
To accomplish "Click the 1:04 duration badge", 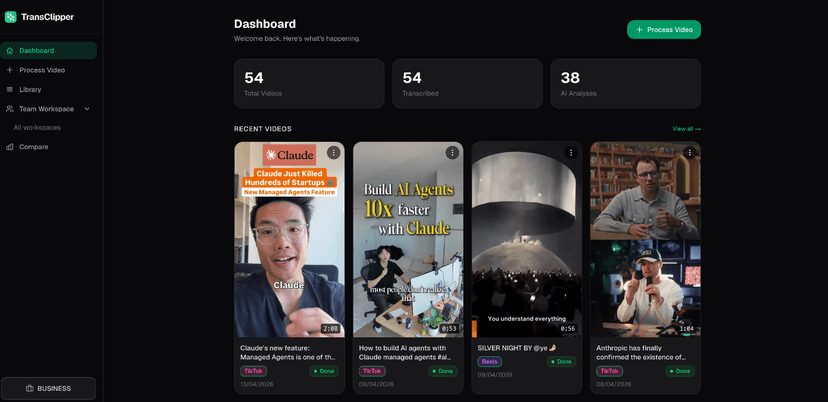I will click(686, 329).
